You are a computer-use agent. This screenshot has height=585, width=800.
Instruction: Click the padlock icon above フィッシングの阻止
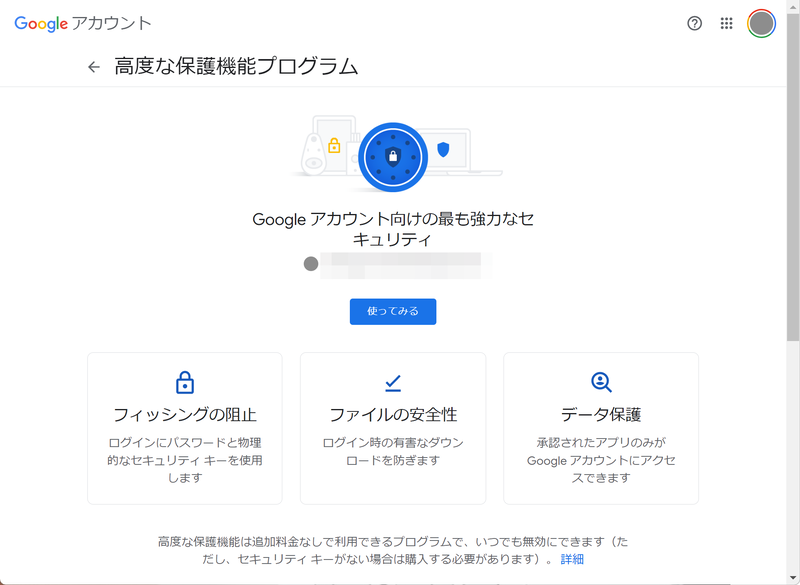185,383
